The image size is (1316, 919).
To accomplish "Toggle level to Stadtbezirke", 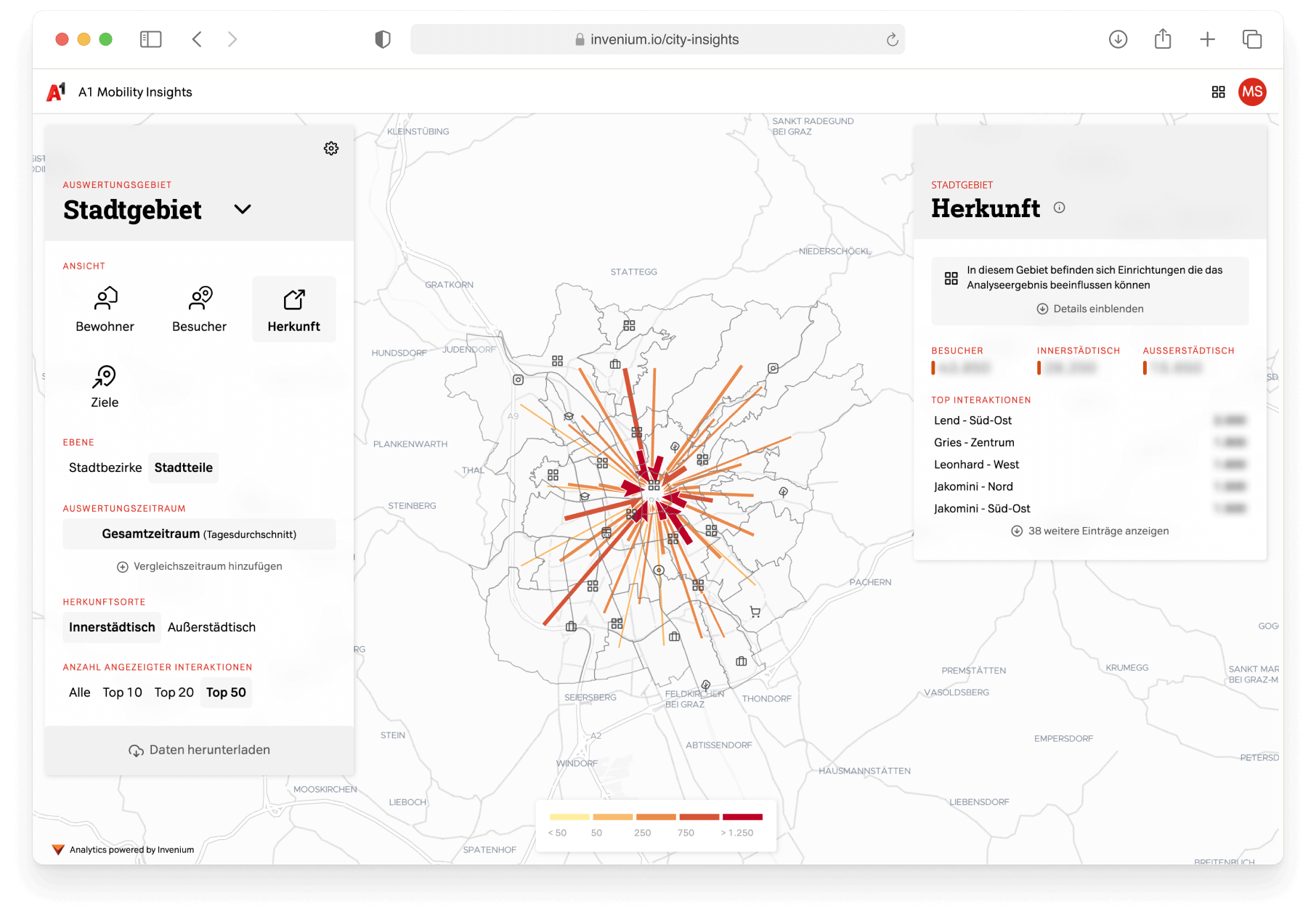I will 105,467.
